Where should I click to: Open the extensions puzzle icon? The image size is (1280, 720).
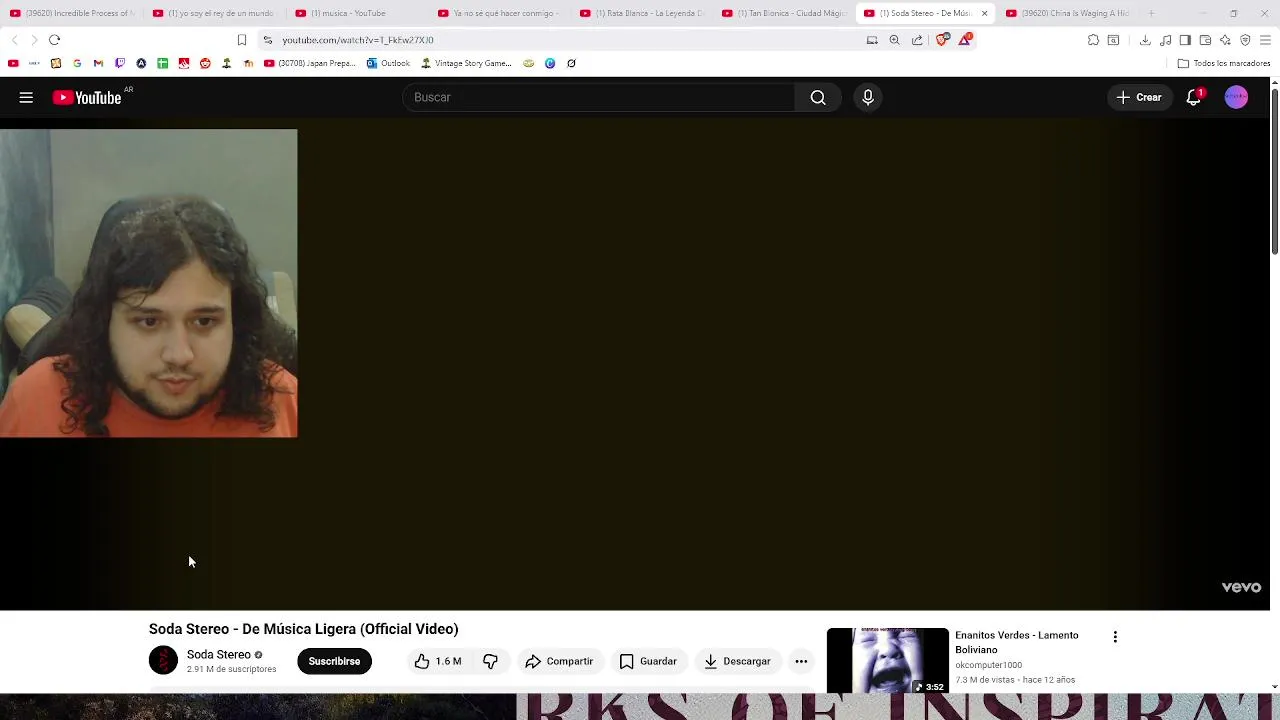coord(1093,40)
